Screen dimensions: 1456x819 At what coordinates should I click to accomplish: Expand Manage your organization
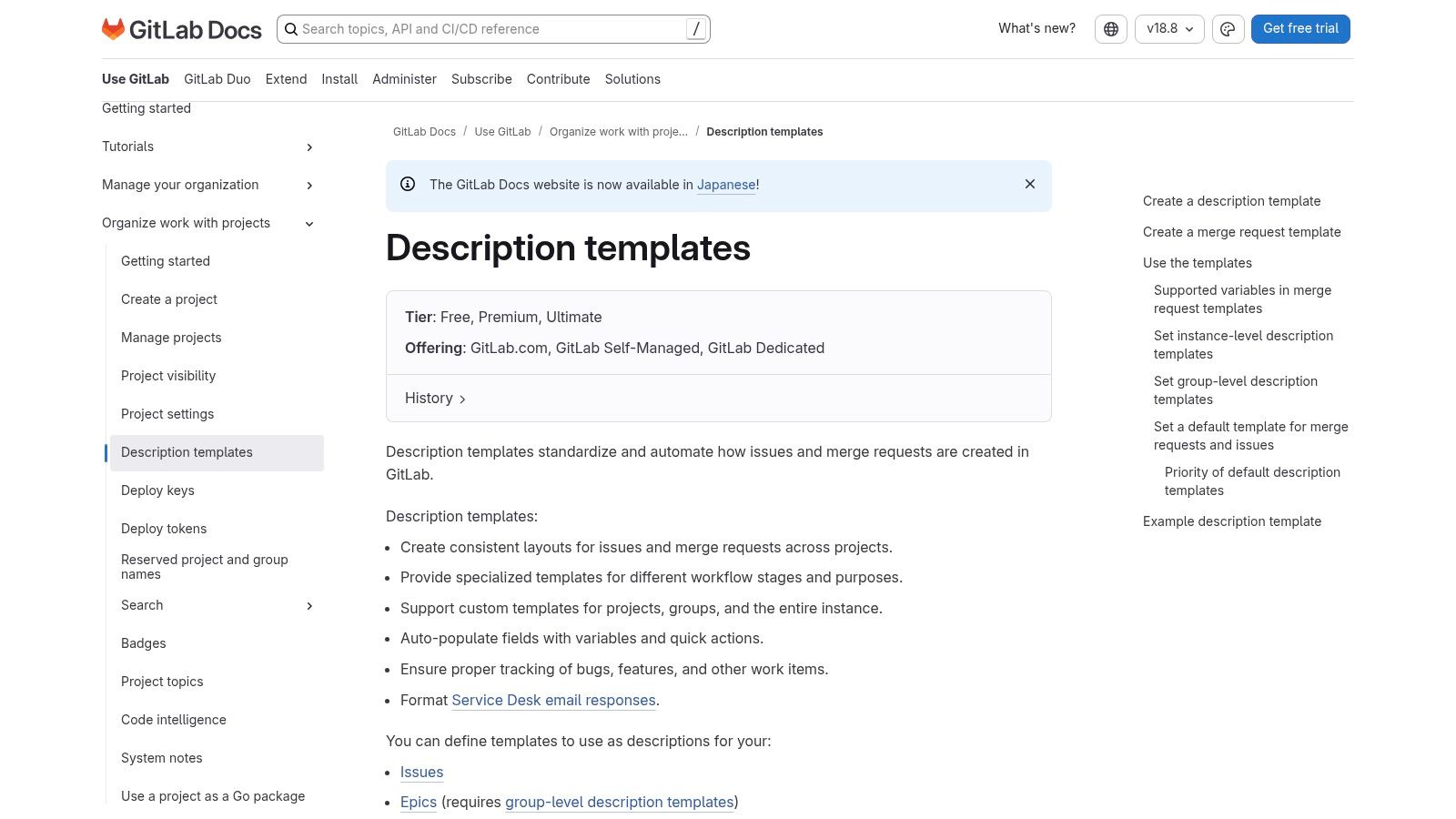click(x=309, y=185)
